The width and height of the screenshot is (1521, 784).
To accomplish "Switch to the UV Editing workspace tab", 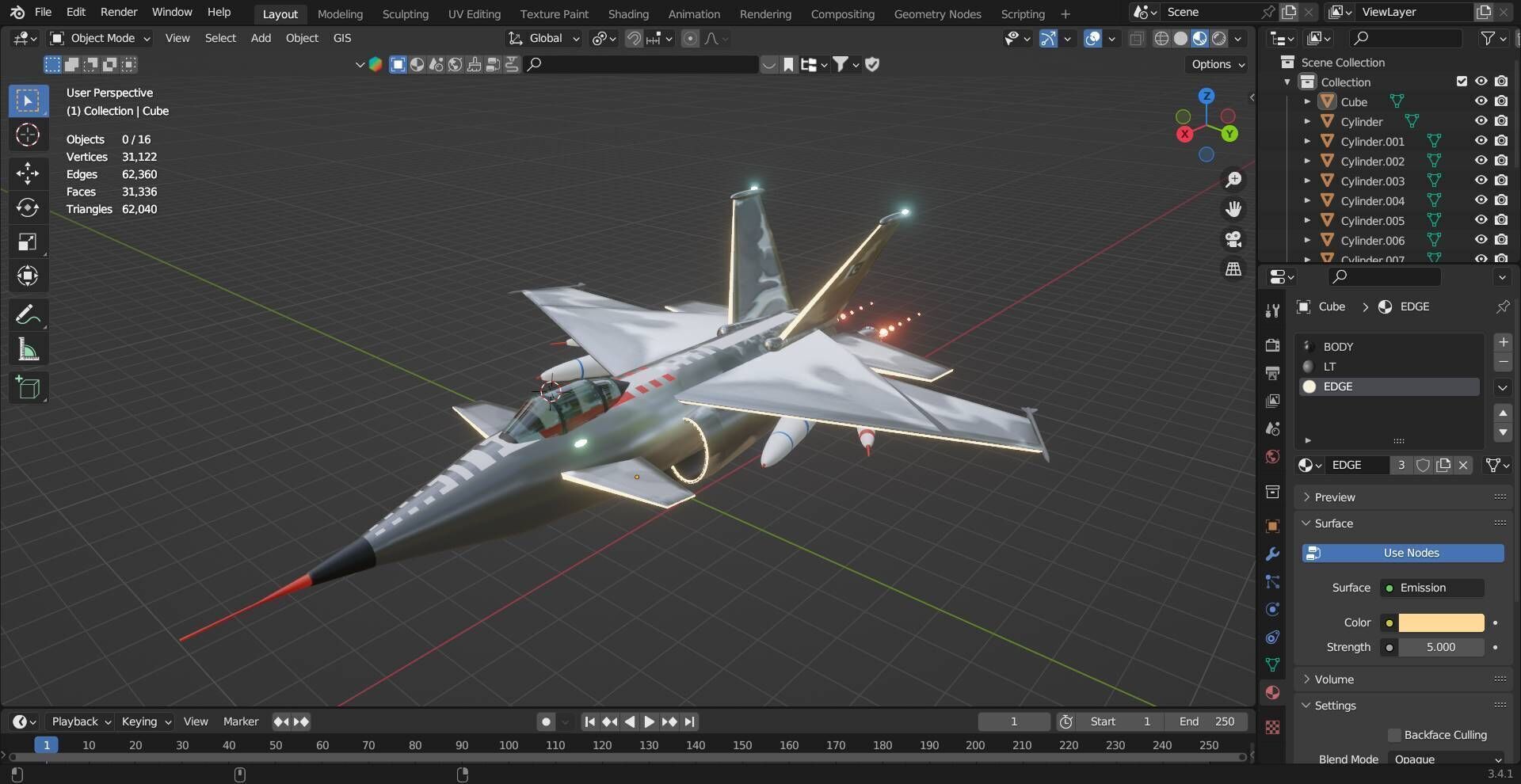I will point(475,13).
